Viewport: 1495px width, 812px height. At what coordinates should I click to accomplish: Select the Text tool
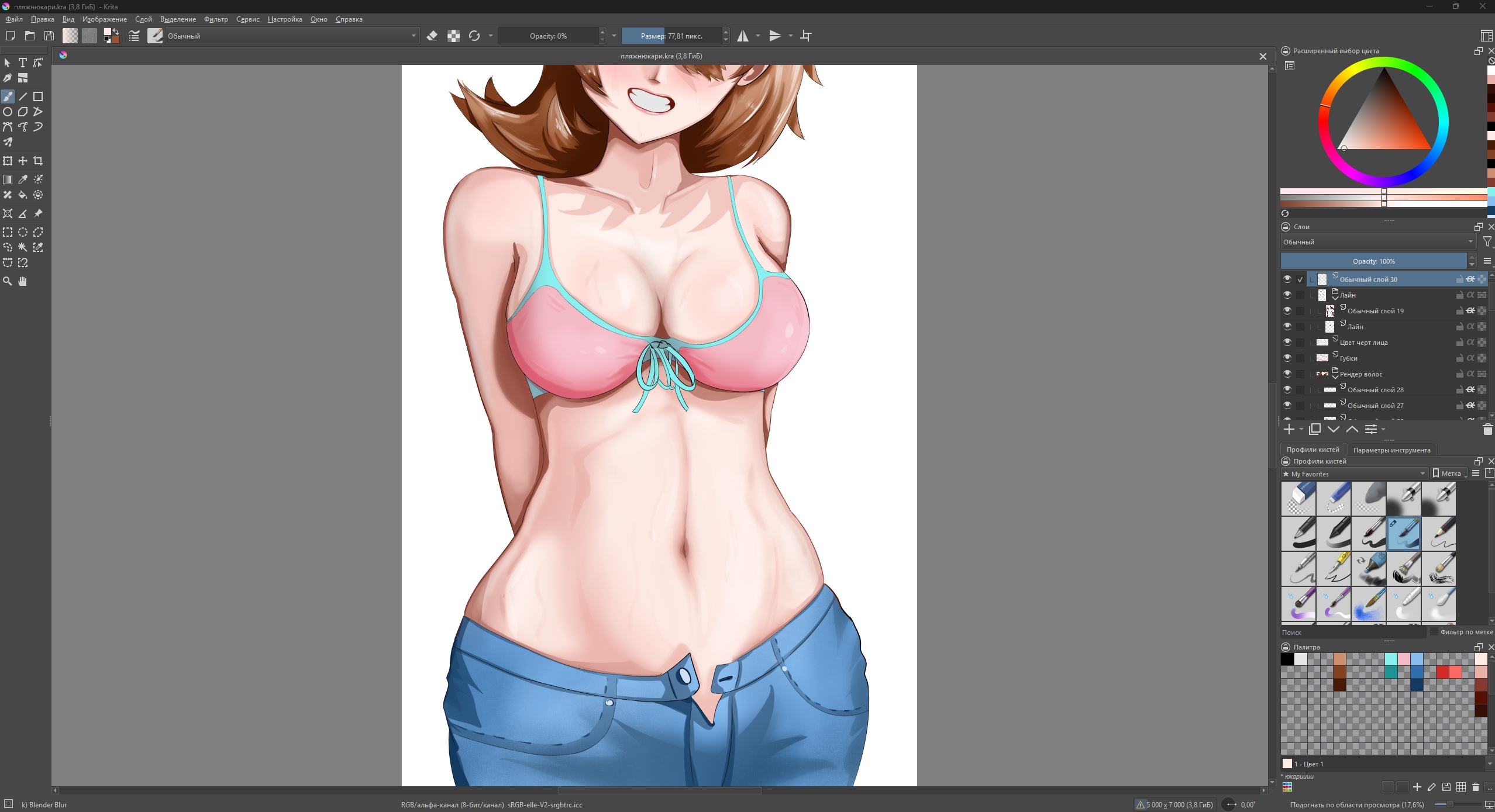point(23,63)
